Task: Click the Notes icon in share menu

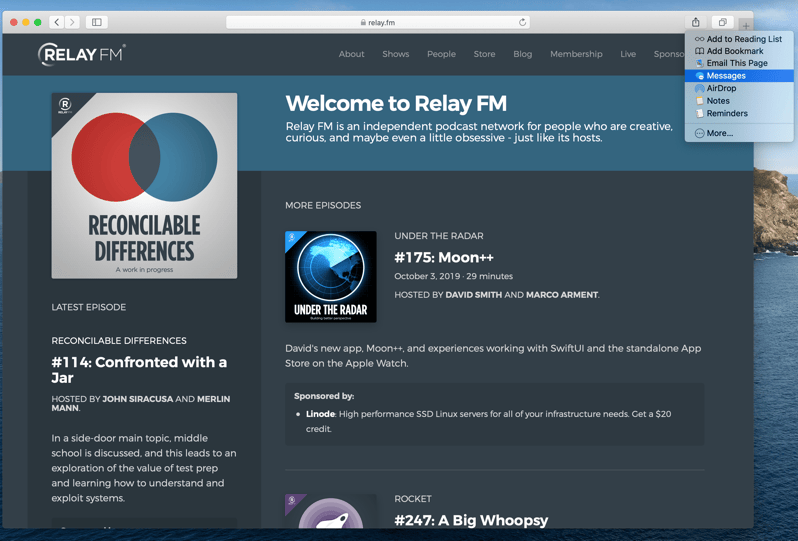Action: [x=700, y=101]
